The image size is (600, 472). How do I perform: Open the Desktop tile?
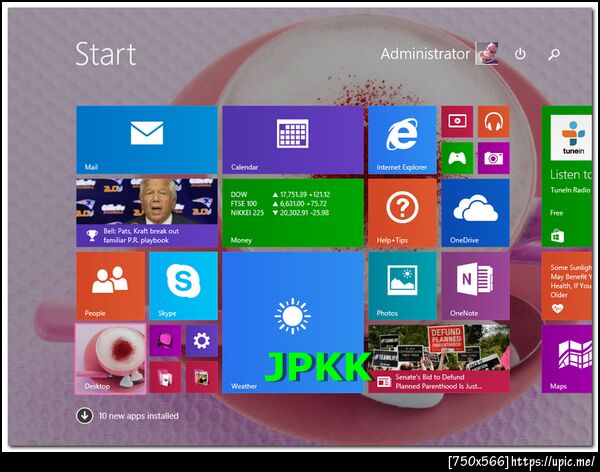click(111, 359)
